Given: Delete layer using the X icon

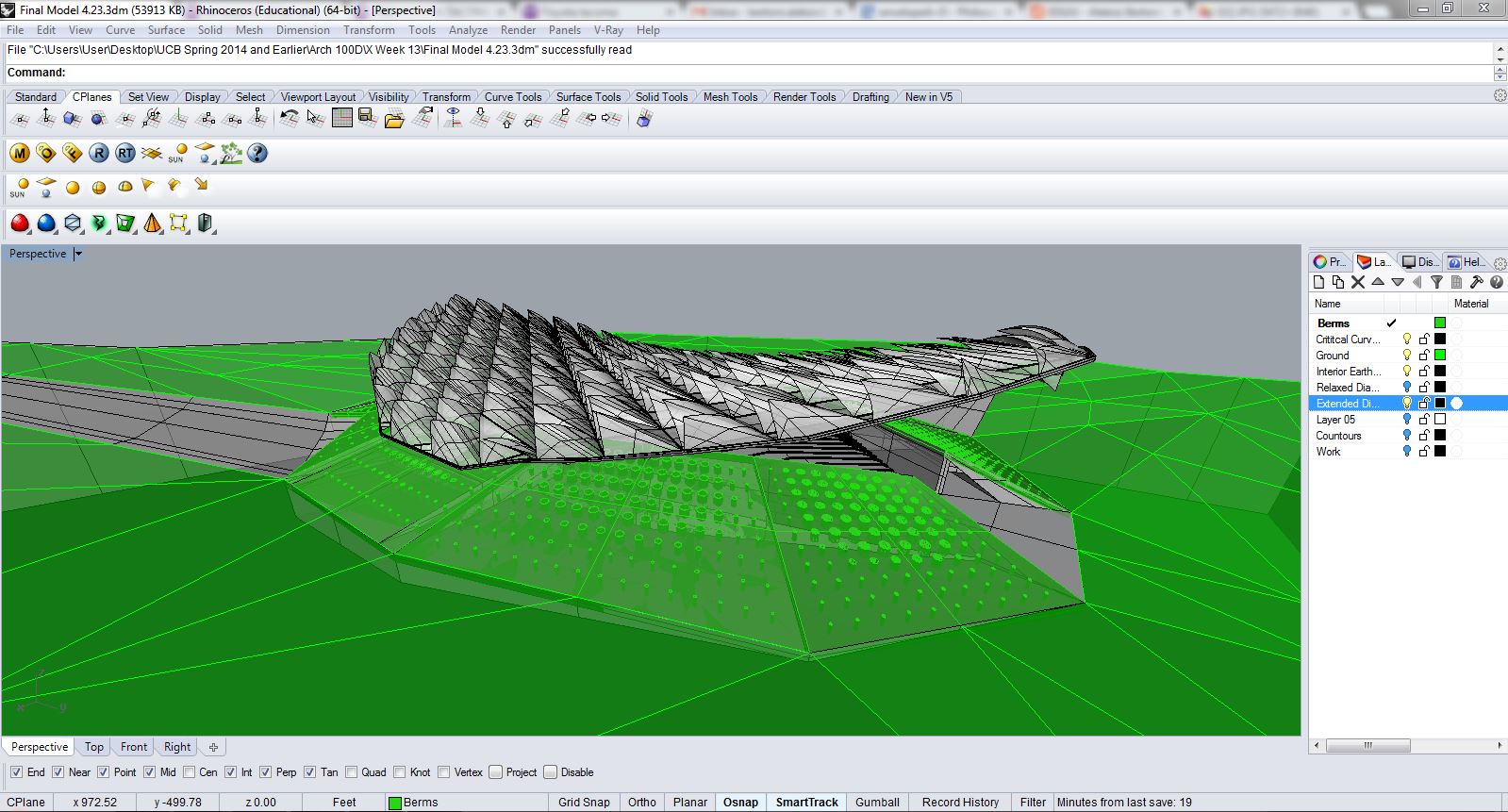Looking at the screenshot, I should pyautogui.click(x=1358, y=282).
